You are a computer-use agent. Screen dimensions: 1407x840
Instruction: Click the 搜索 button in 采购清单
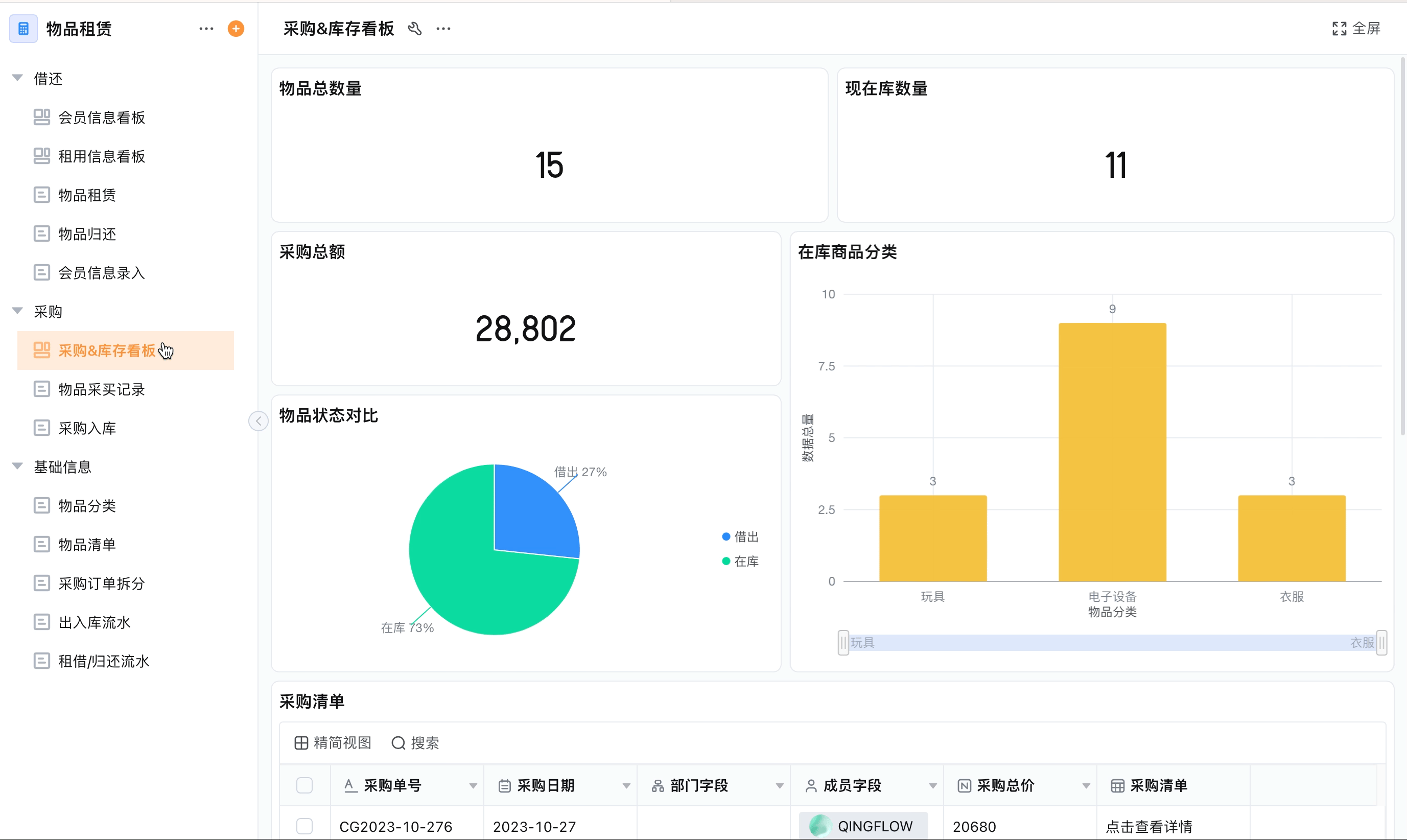[415, 742]
